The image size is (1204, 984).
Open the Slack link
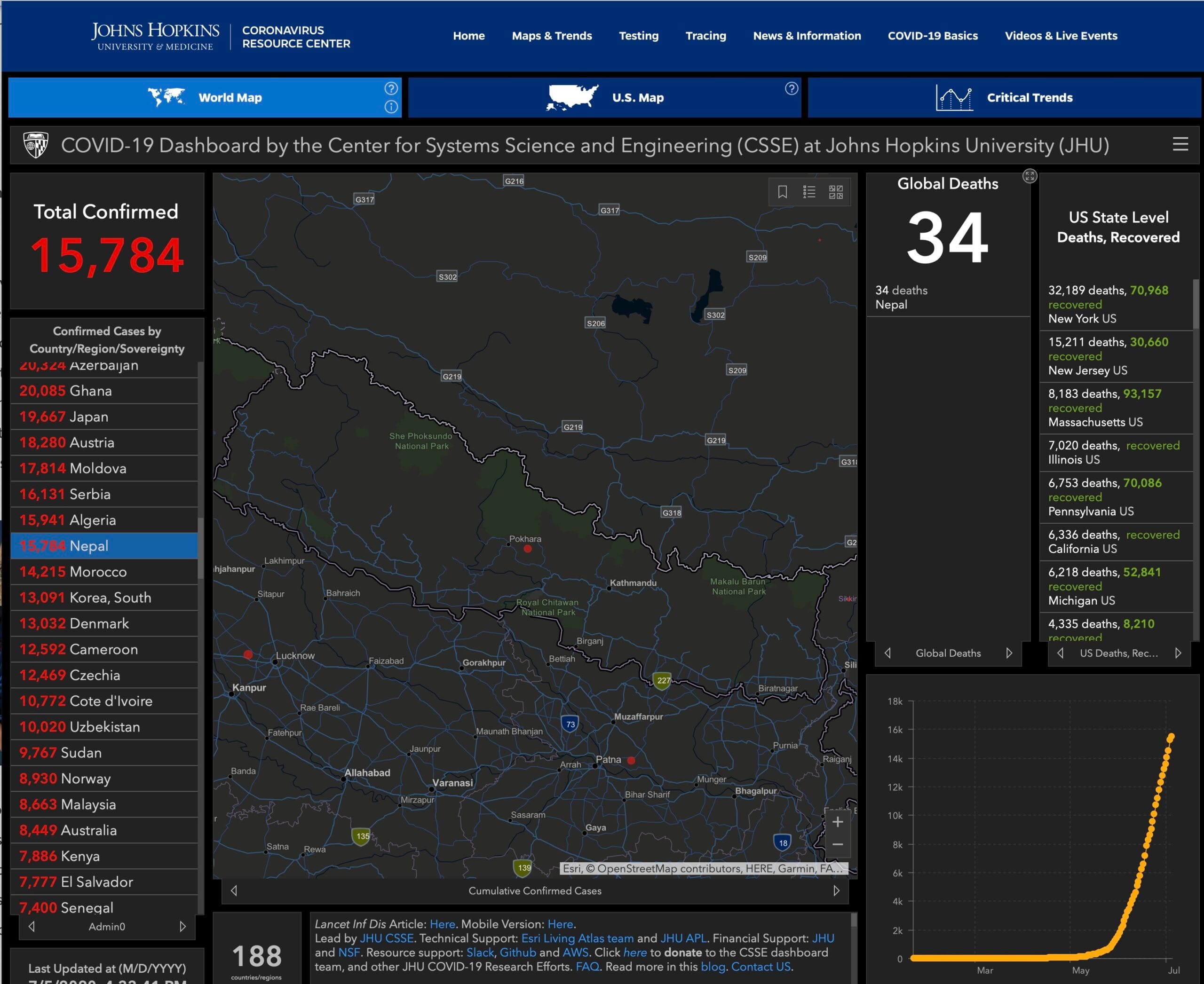click(x=480, y=952)
